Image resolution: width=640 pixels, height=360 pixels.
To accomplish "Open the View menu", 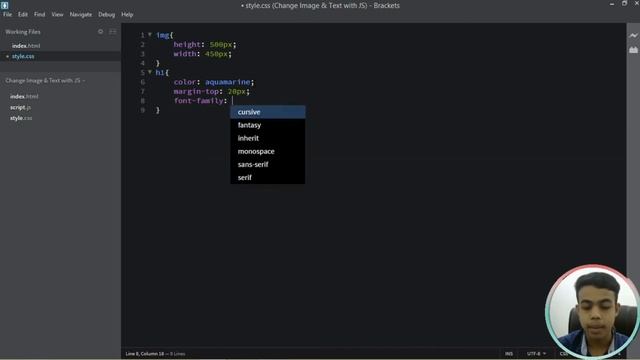I will click(57, 14).
